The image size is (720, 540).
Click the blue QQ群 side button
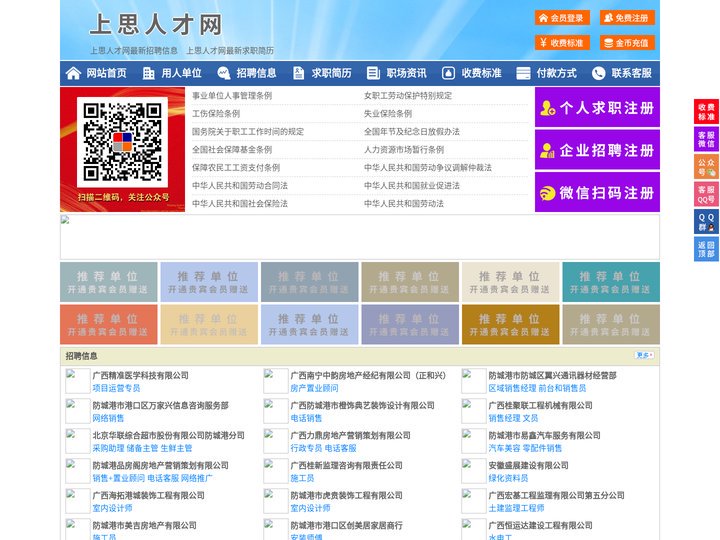coord(706,222)
